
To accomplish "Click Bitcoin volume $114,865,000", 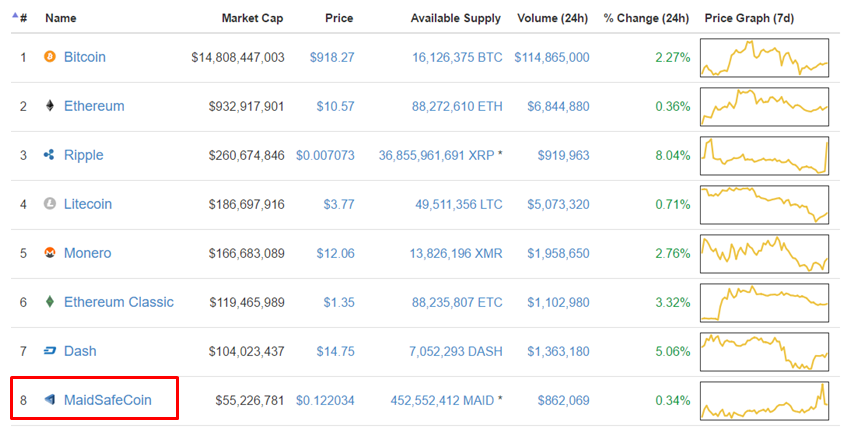I will tap(552, 57).
